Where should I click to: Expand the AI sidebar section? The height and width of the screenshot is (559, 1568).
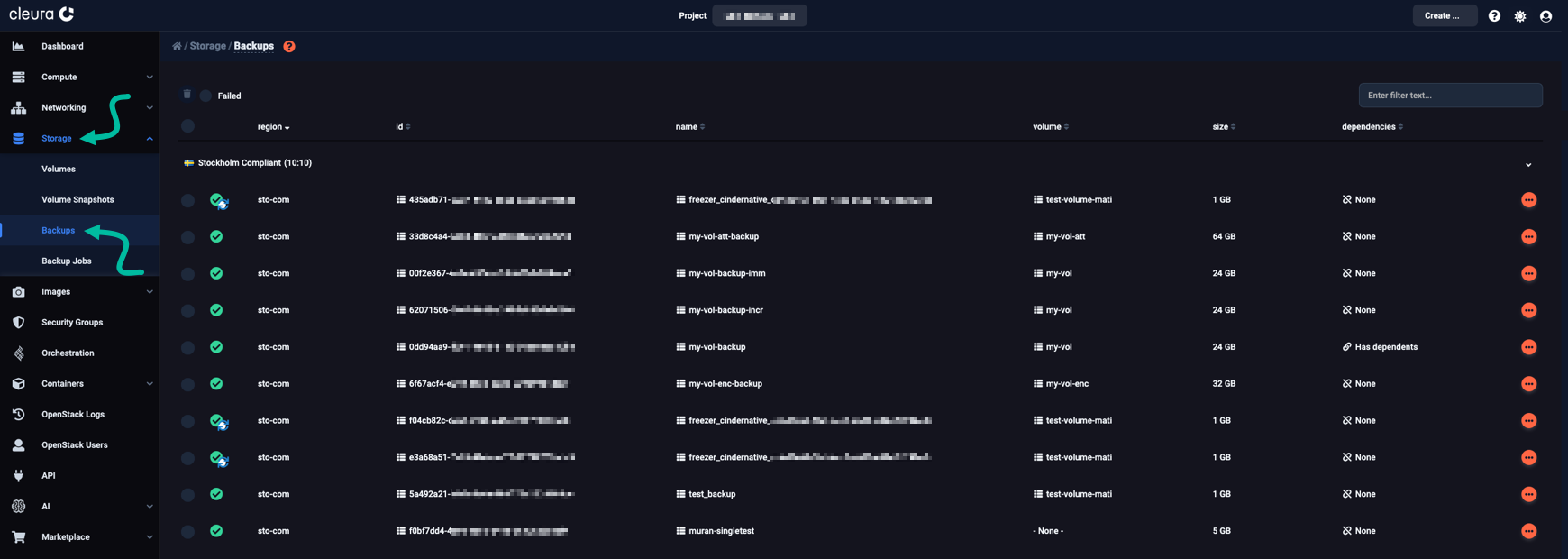click(150, 507)
